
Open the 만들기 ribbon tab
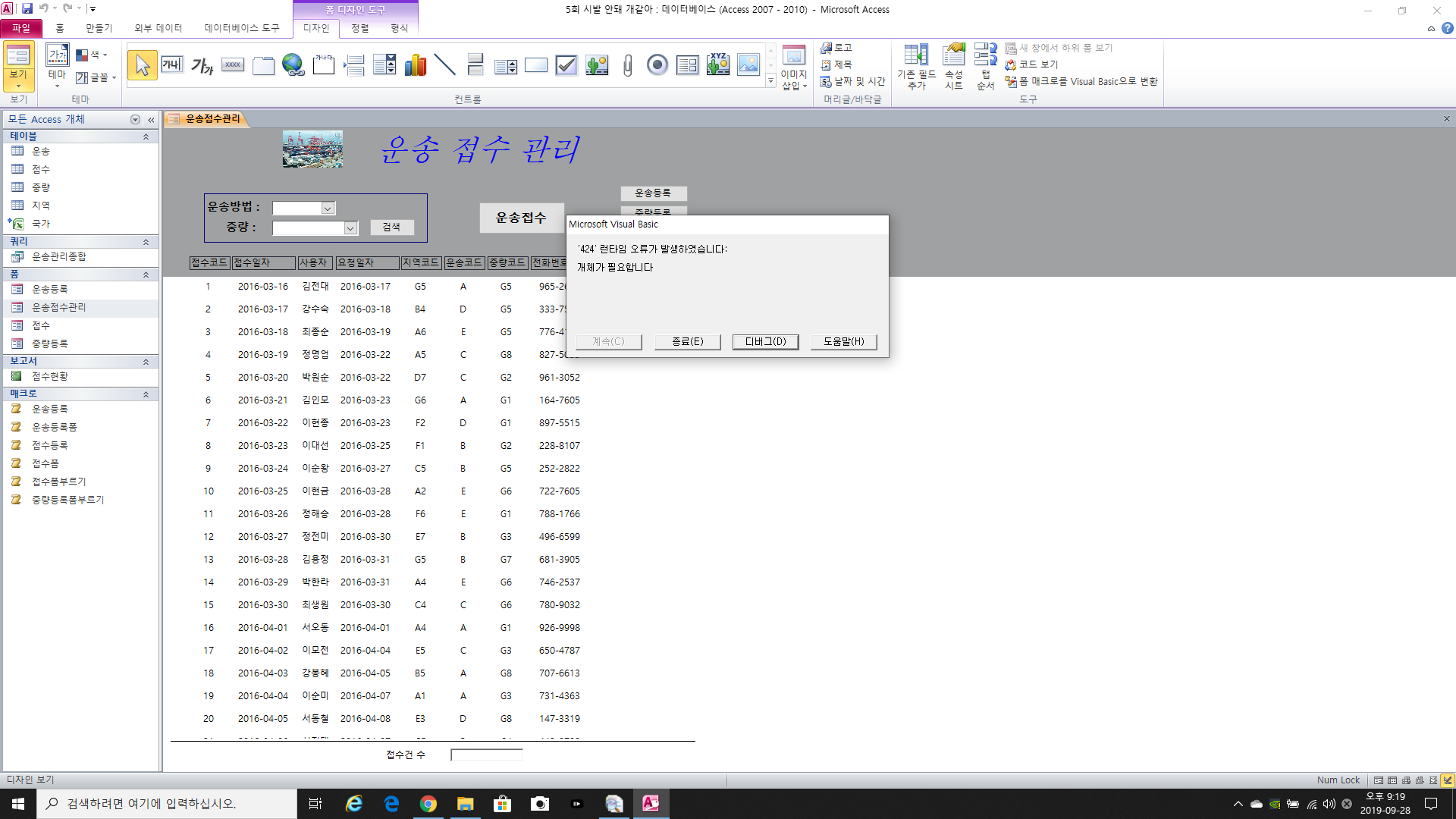tap(99, 28)
